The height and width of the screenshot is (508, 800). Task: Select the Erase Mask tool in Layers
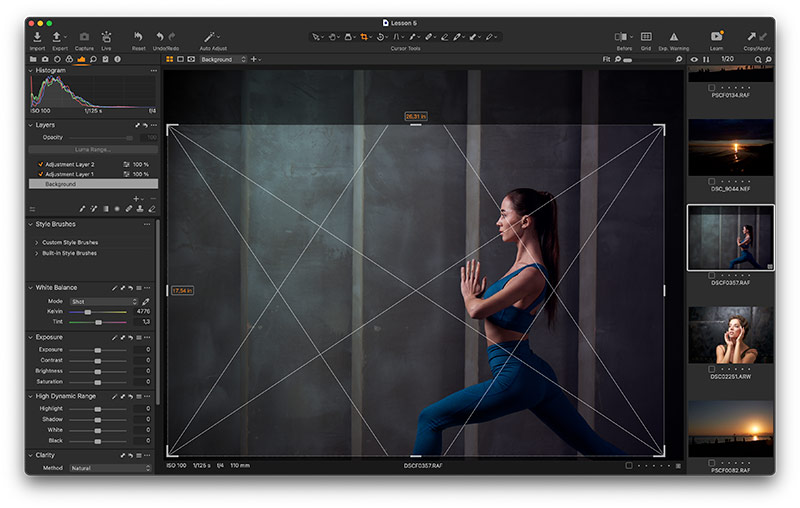click(x=152, y=209)
